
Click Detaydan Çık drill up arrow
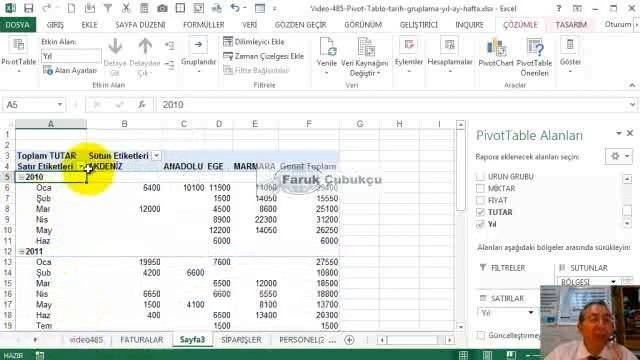pyautogui.click(x=145, y=57)
